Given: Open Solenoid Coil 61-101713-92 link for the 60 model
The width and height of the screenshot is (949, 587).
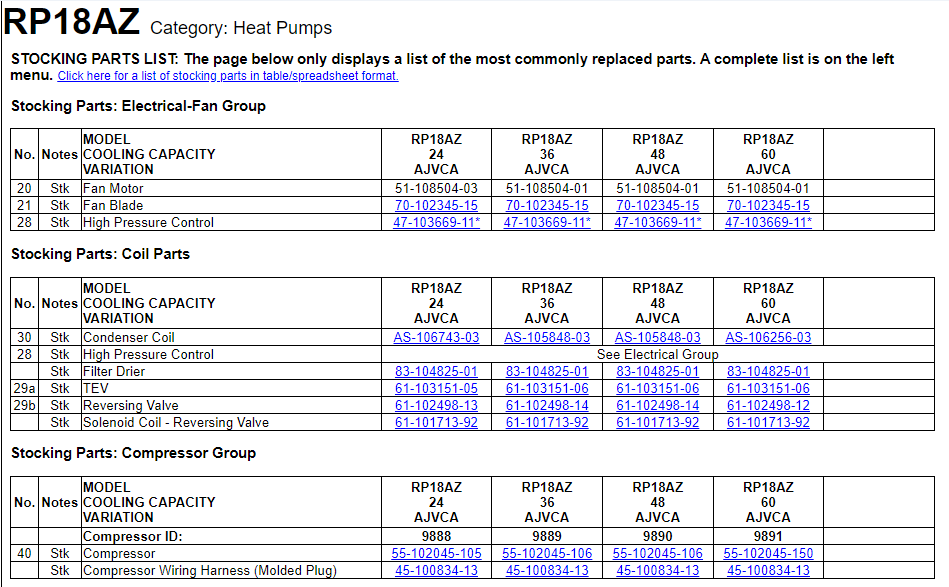Looking at the screenshot, I should pos(768,422).
